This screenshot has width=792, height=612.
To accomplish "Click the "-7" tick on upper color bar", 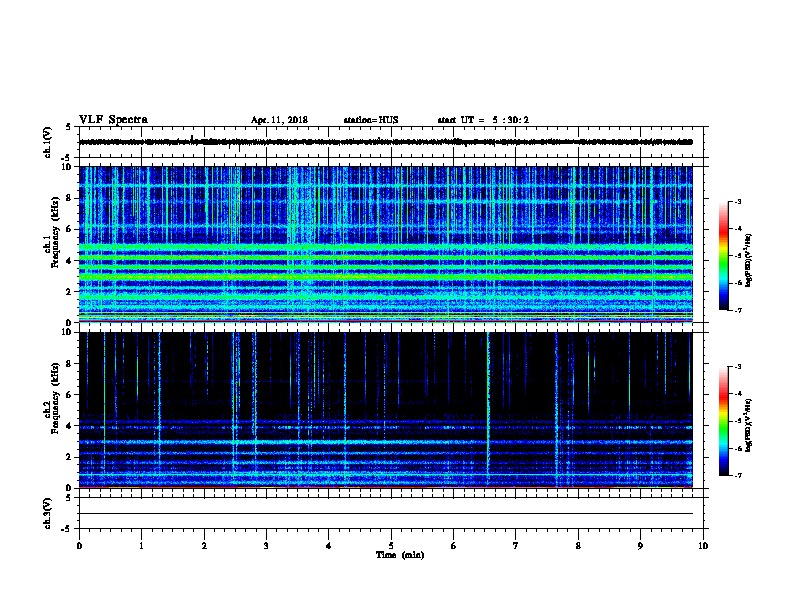I will coord(737,310).
